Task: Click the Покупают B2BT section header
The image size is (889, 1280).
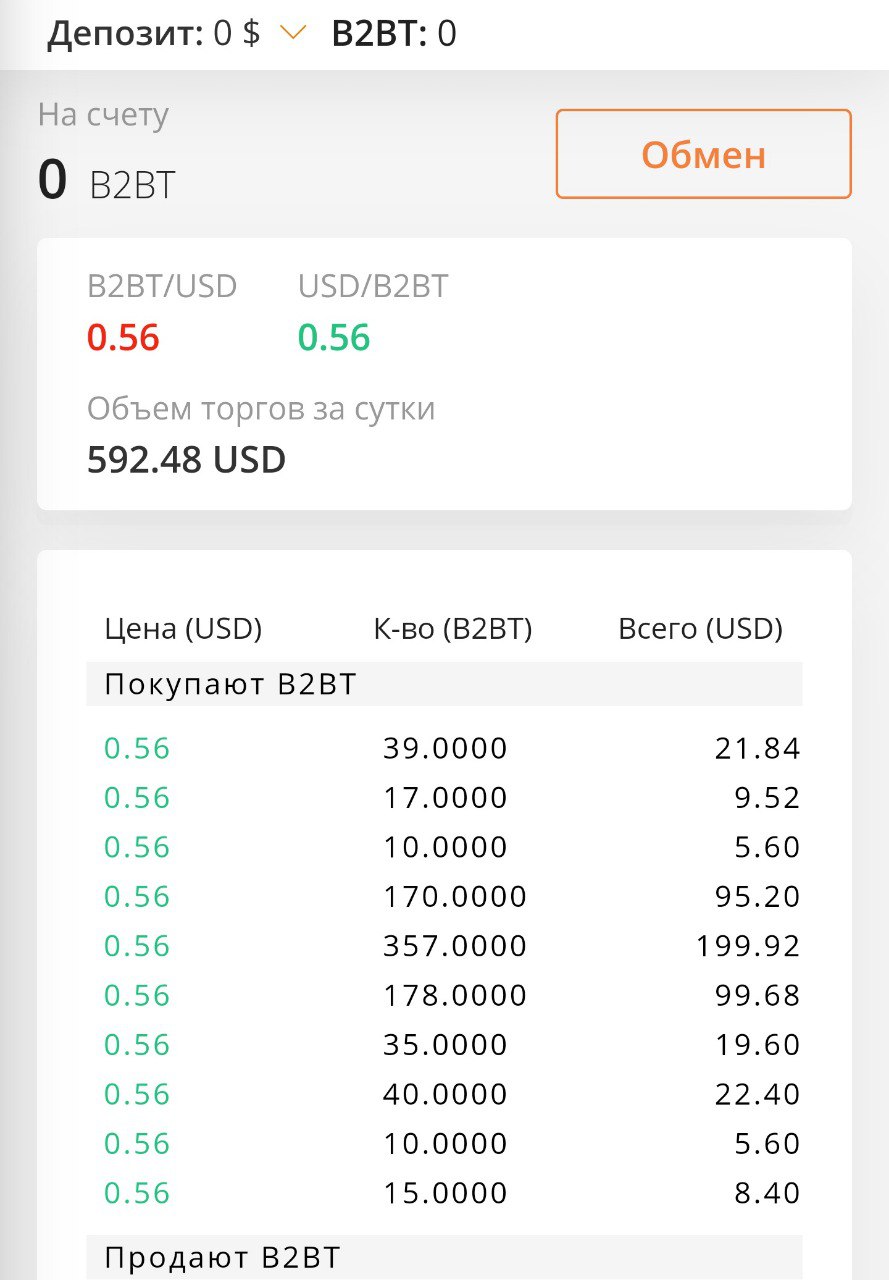Action: (x=444, y=685)
